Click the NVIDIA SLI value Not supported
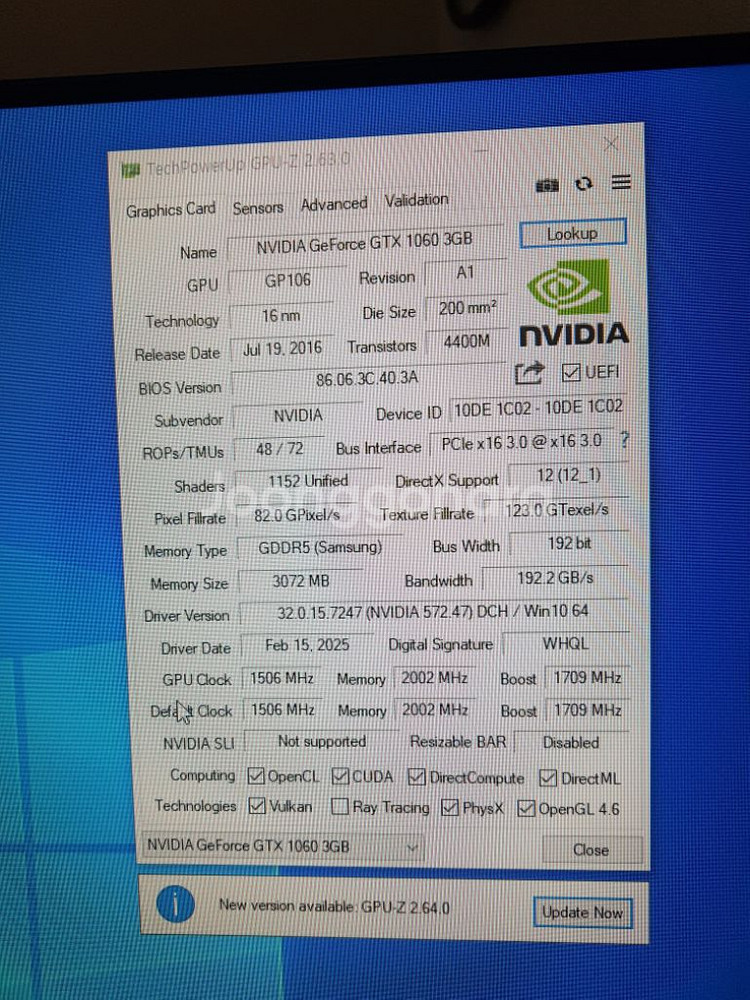This screenshot has height=1000, width=750. 322,742
